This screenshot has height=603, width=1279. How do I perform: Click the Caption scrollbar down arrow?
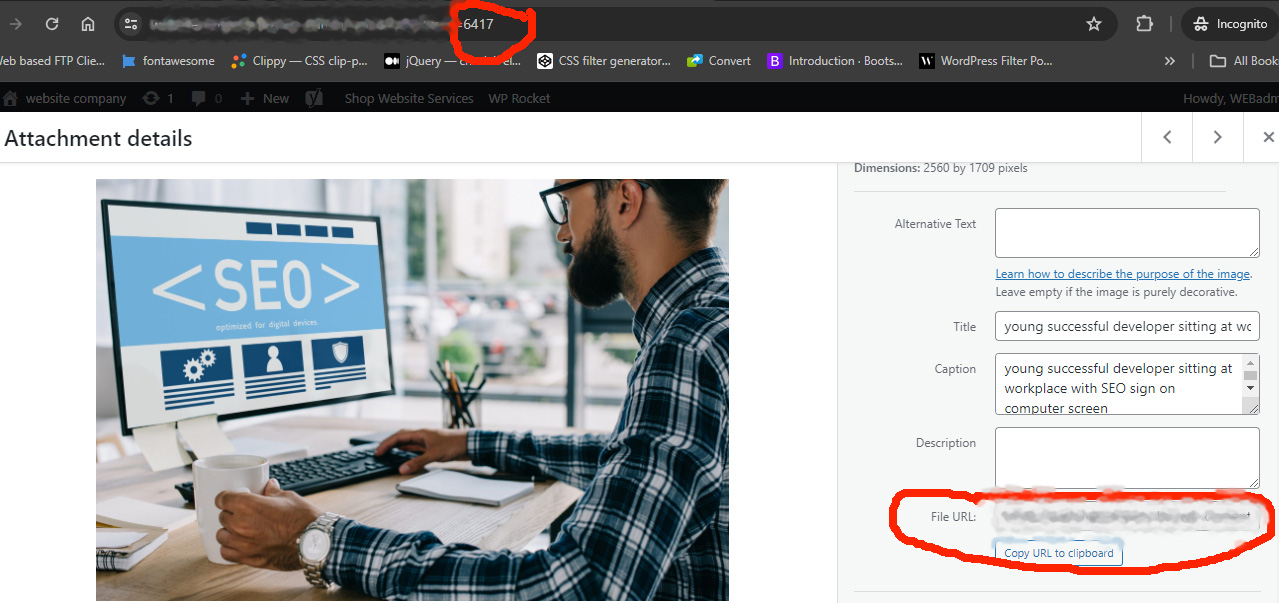click(1251, 387)
